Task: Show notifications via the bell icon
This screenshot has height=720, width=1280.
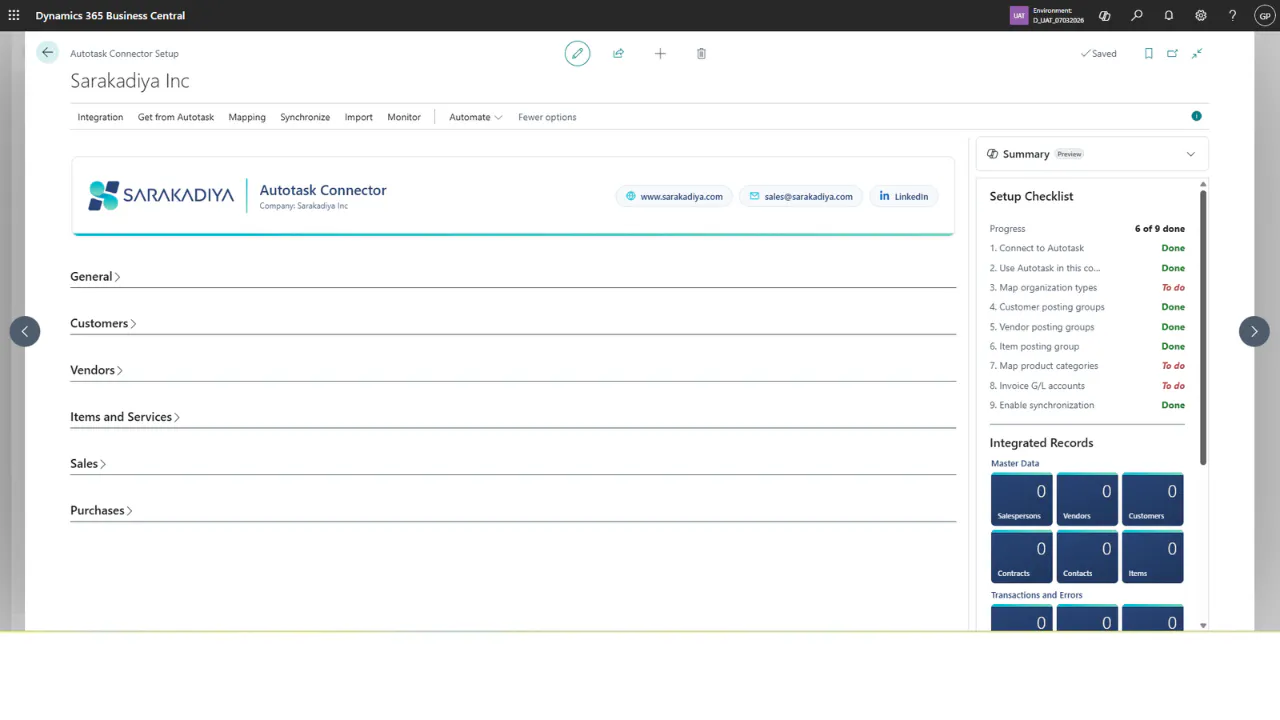Action: (x=1169, y=15)
